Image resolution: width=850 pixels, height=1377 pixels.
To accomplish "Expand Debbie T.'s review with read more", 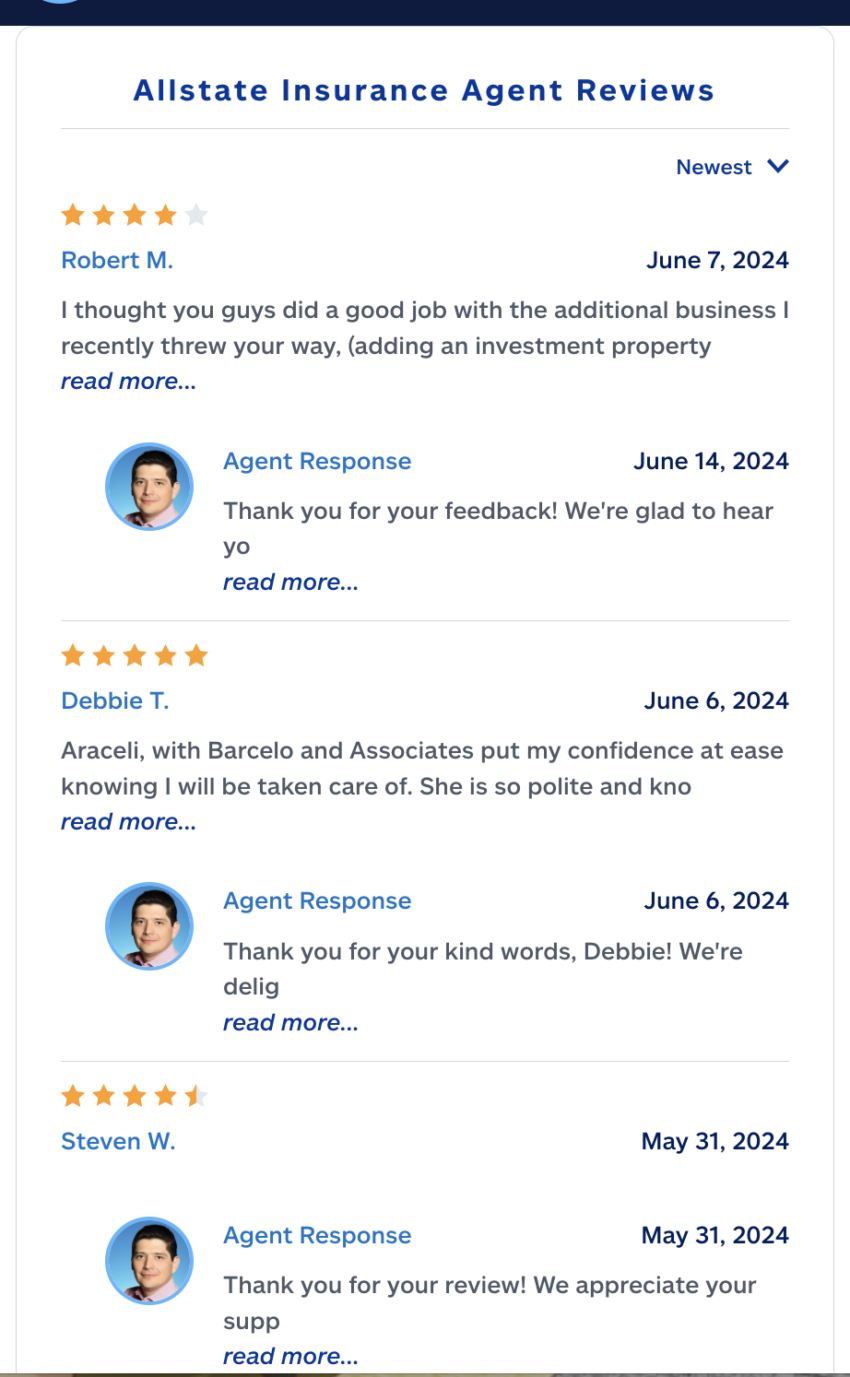I will [128, 822].
